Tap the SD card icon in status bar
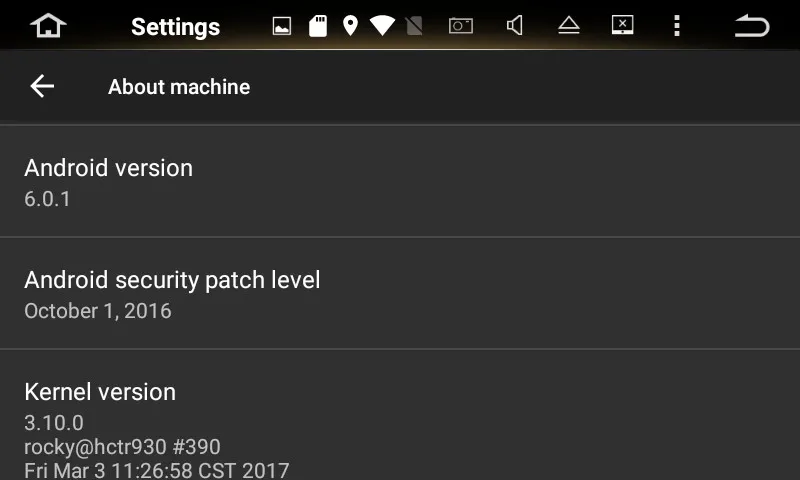800x480 pixels. [x=318, y=26]
